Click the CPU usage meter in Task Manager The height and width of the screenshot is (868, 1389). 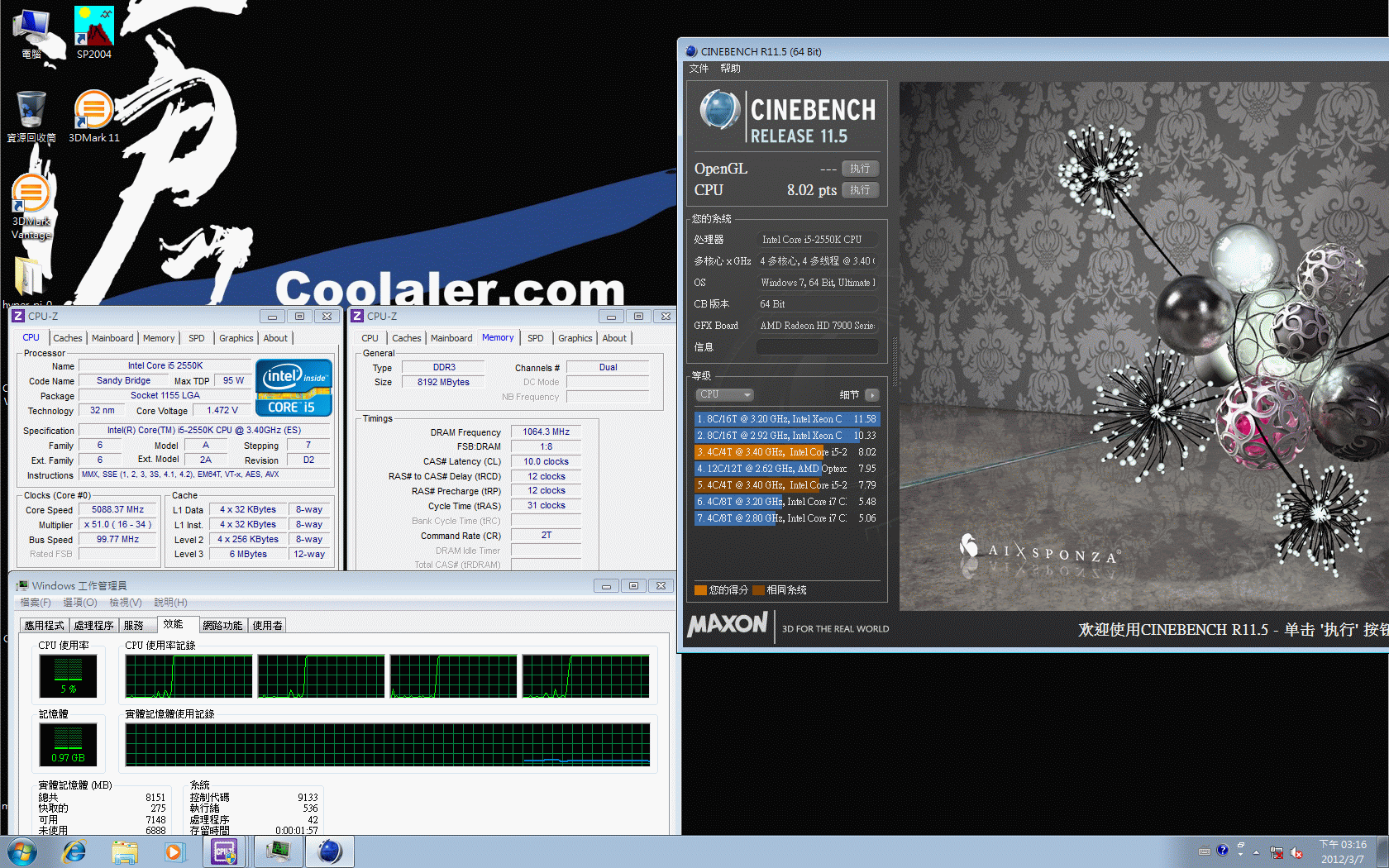click(x=68, y=676)
